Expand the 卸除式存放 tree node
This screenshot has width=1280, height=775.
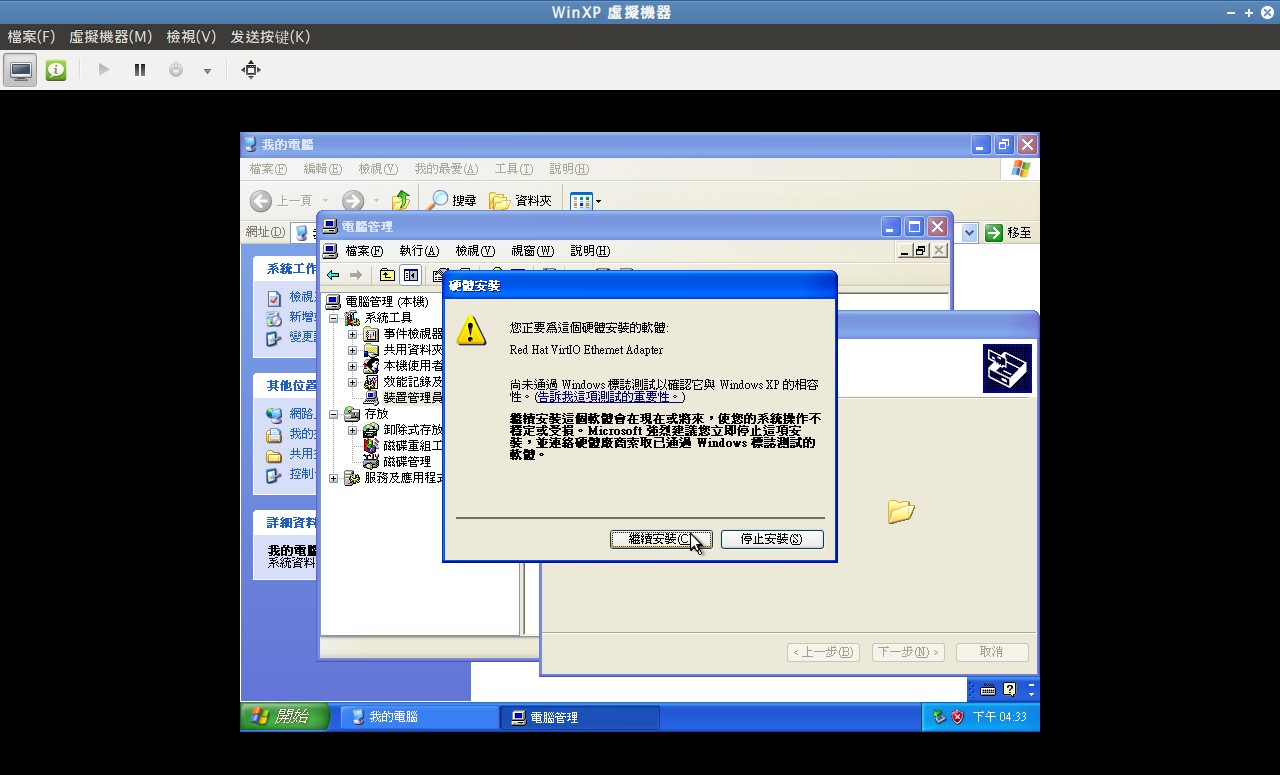(352, 430)
